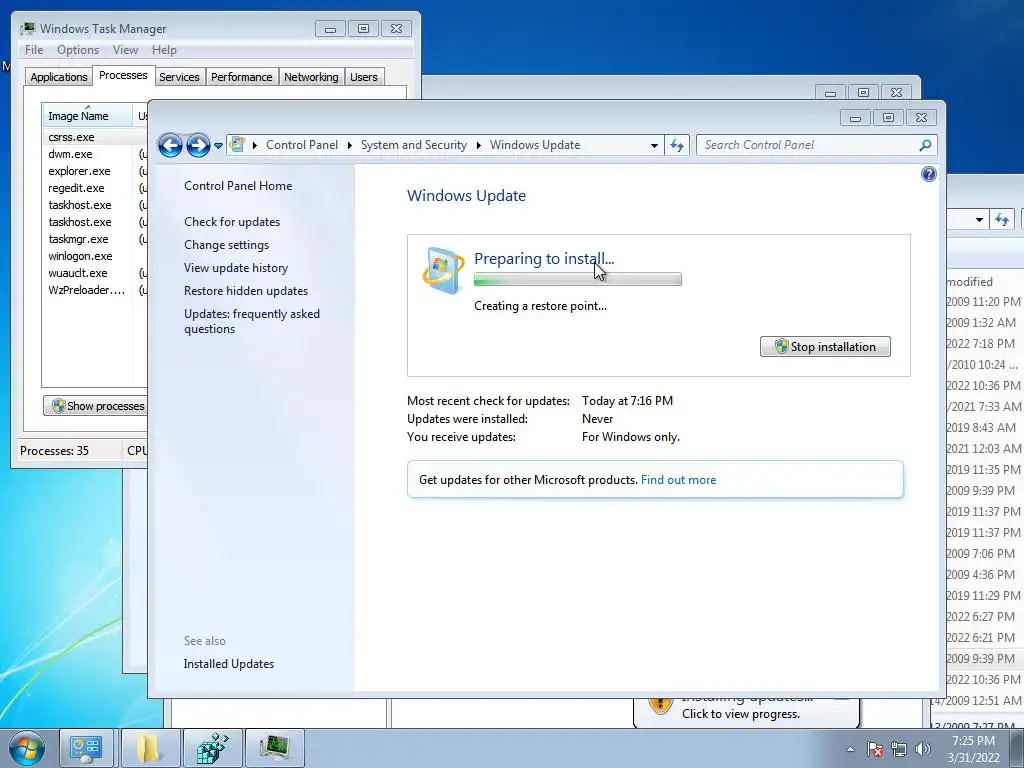Open Task Manager View menu
Screen dimensions: 1024x768
pos(125,50)
